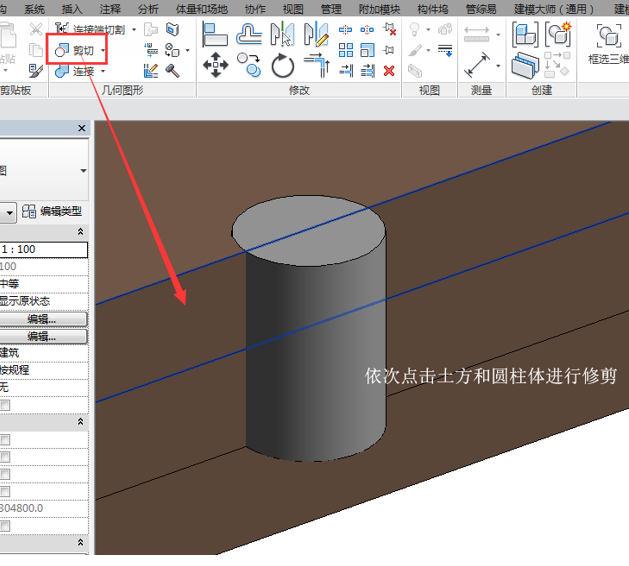
Task: Click the Linework tool icon
Action: click(x=444, y=50)
